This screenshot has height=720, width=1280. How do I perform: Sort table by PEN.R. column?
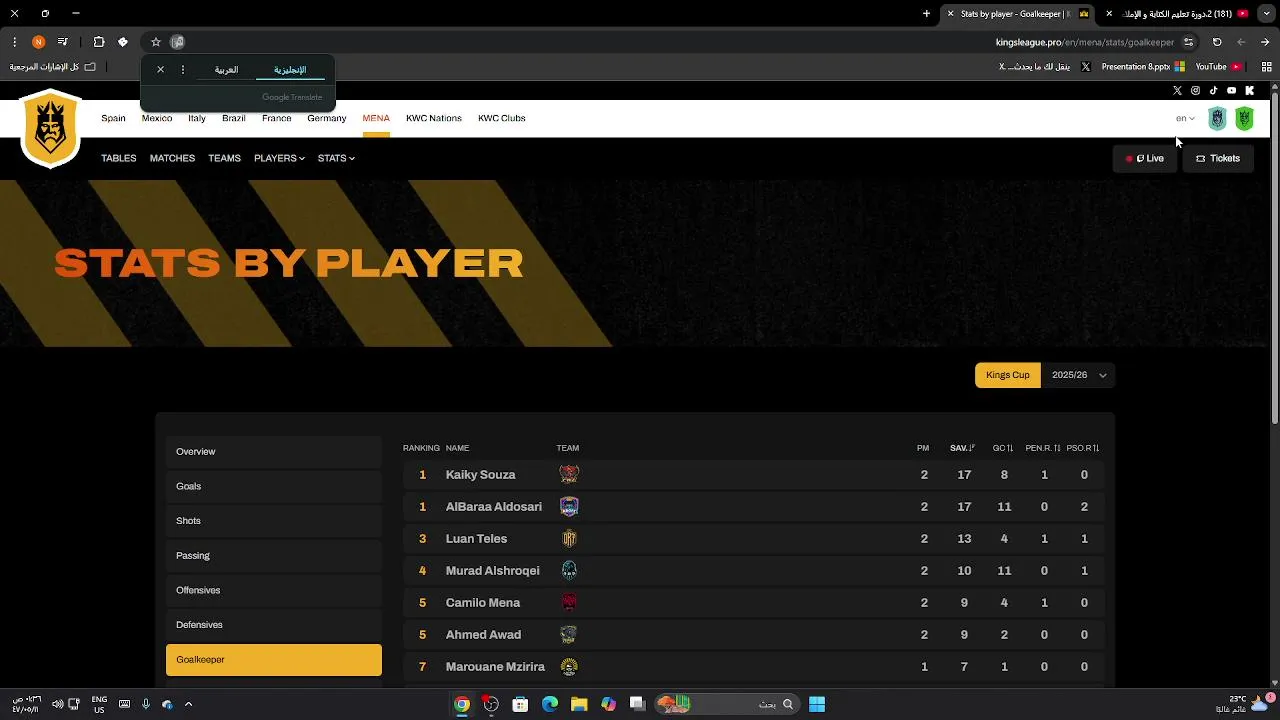click(1043, 448)
